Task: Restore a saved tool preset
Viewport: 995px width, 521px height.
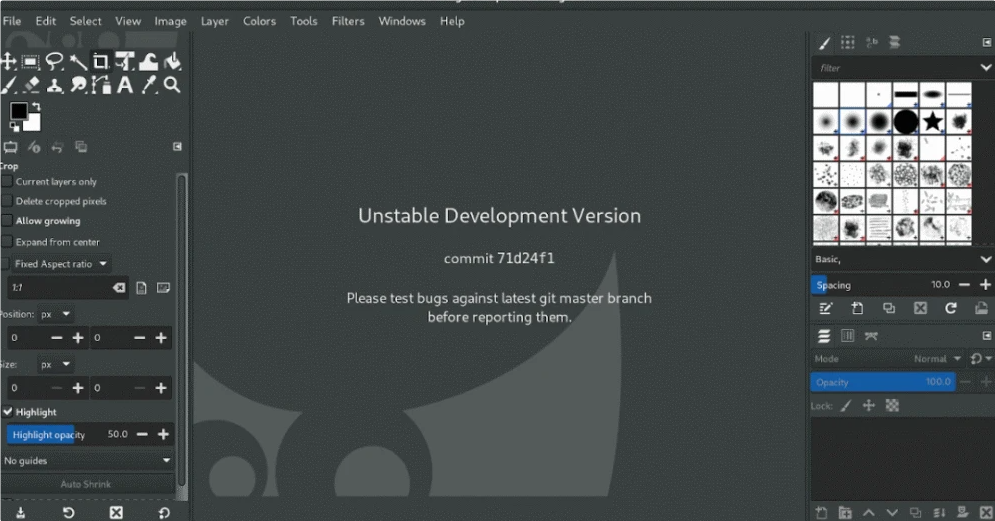Action: pyautogui.click(x=68, y=513)
